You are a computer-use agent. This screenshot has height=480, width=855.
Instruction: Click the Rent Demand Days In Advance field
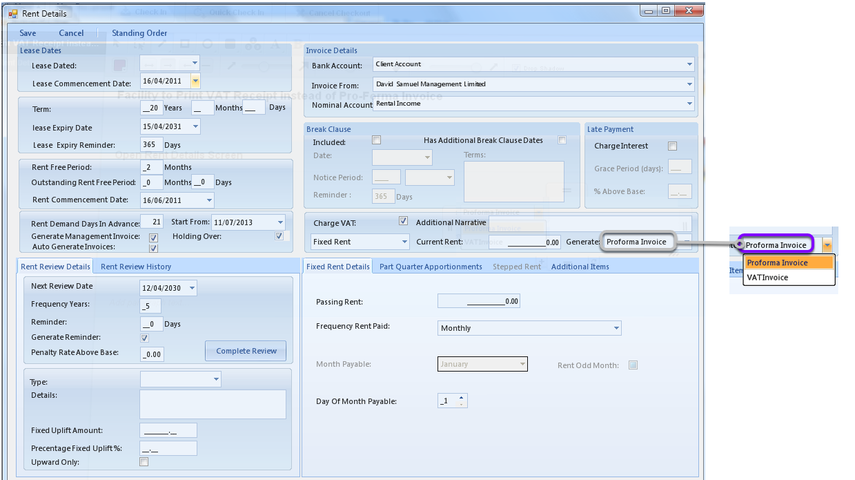tap(152, 222)
